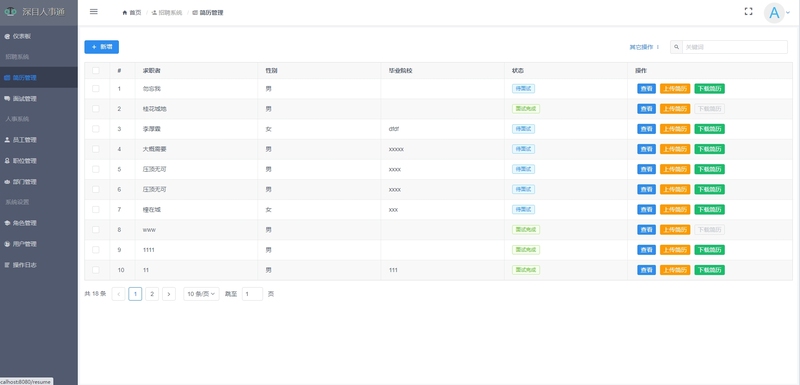Collapse the sidebar with the hamburger icon
The image size is (800, 385).
point(93,12)
